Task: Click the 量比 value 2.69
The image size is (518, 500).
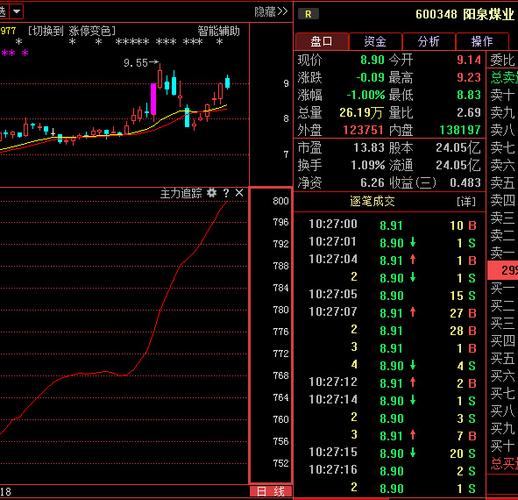Action: (x=469, y=113)
